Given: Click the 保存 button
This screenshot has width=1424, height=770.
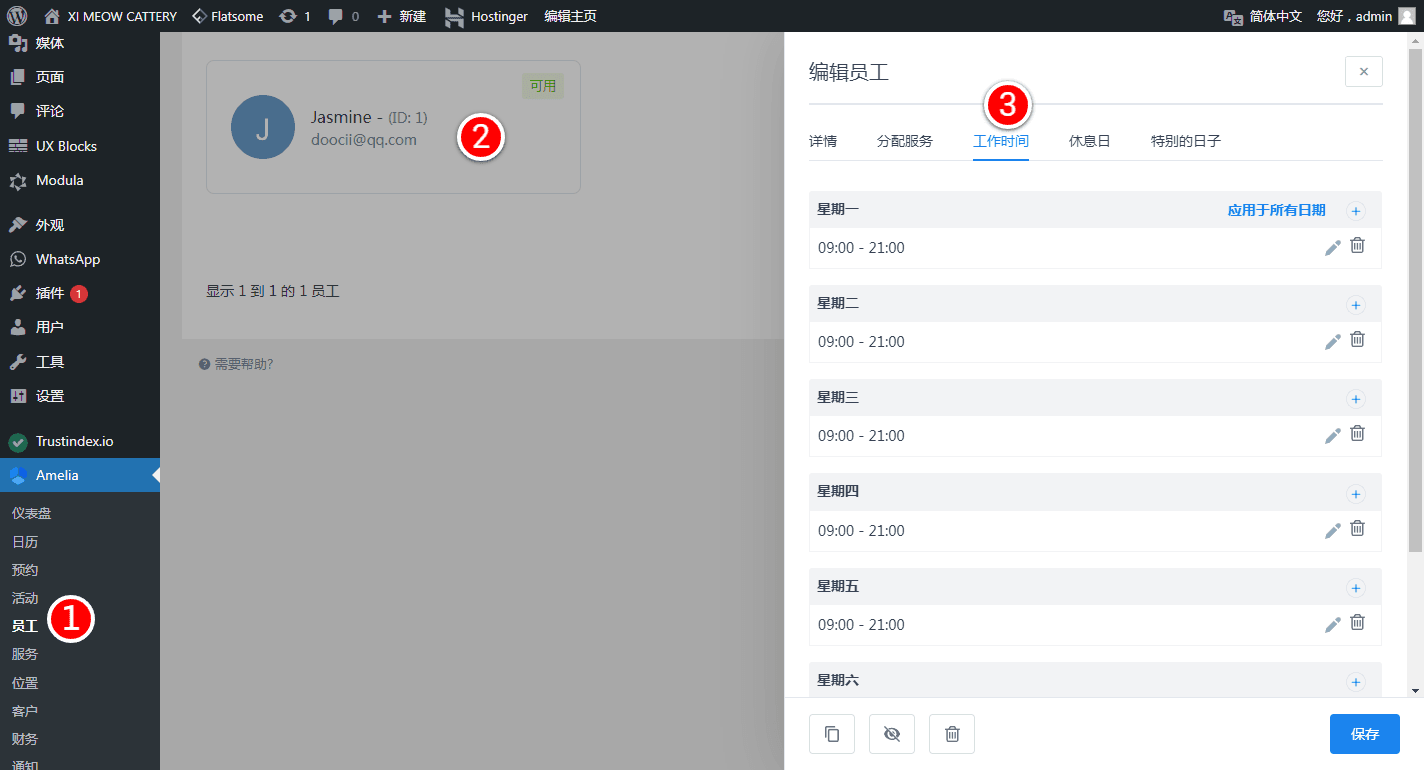Looking at the screenshot, I should (1364, 734).
